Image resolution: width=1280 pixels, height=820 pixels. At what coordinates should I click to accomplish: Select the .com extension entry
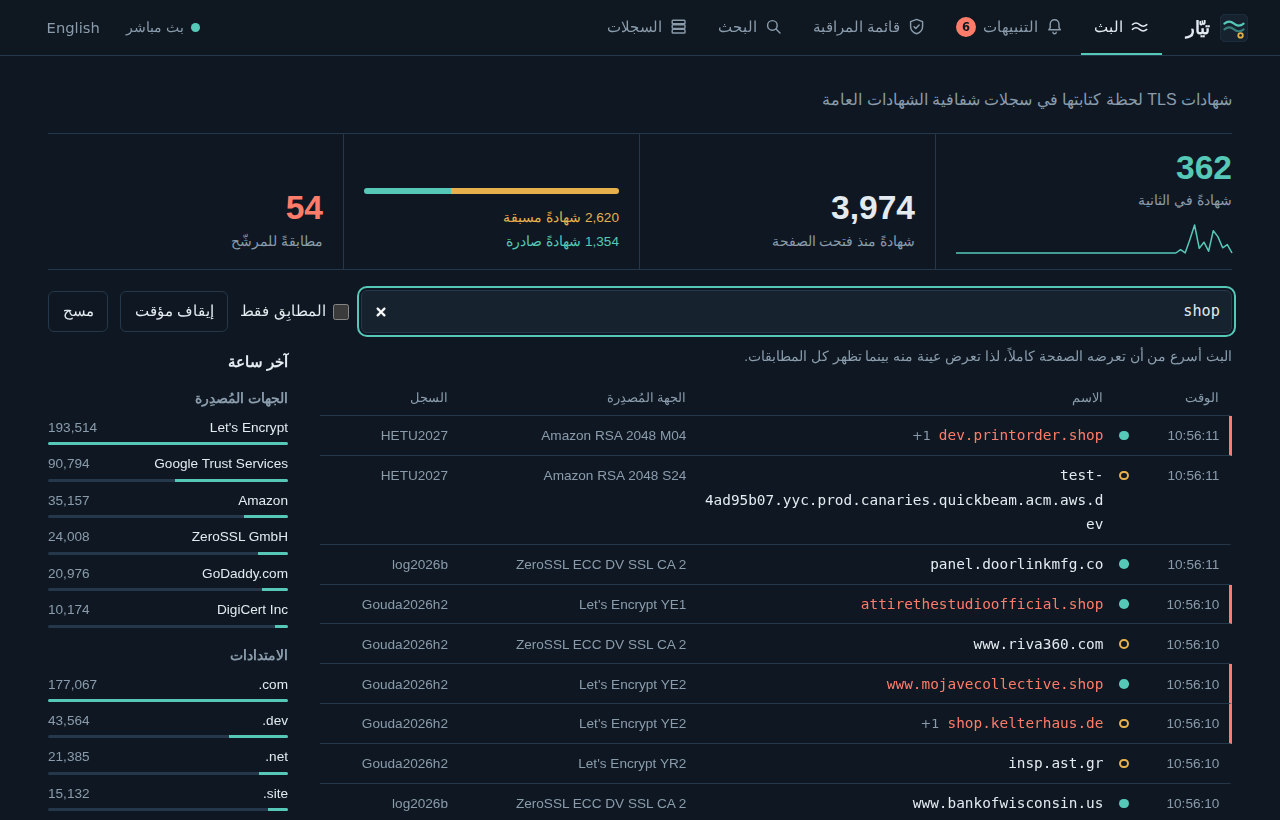coord(168,688)
